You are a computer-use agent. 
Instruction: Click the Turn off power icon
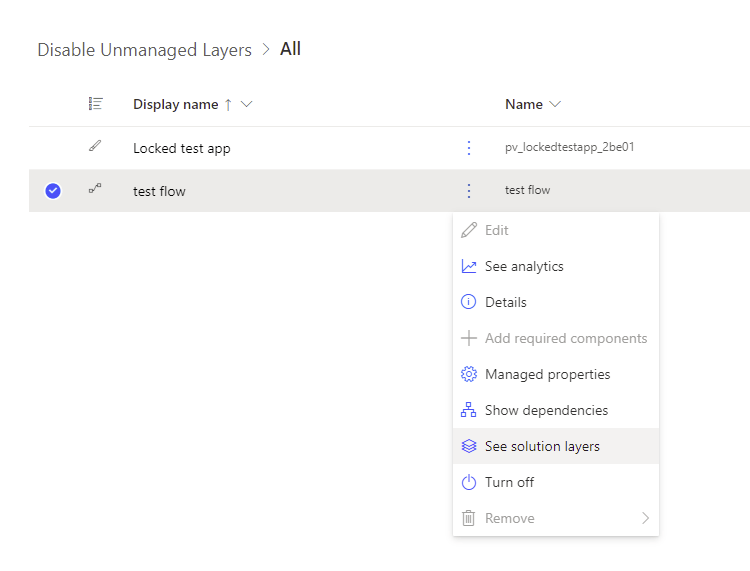tap(469, 482)
